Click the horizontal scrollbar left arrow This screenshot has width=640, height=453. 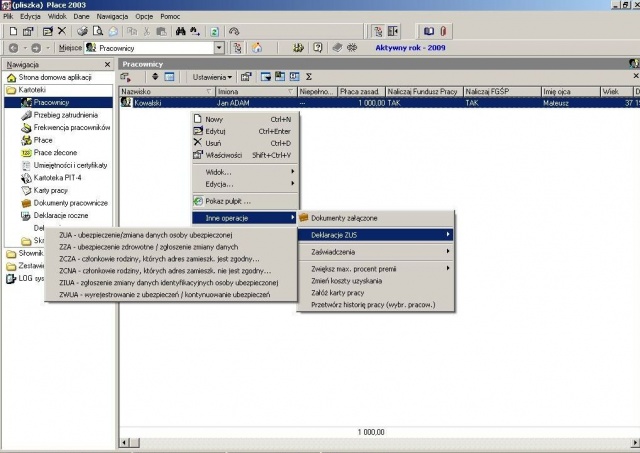[x=124, y=442]
